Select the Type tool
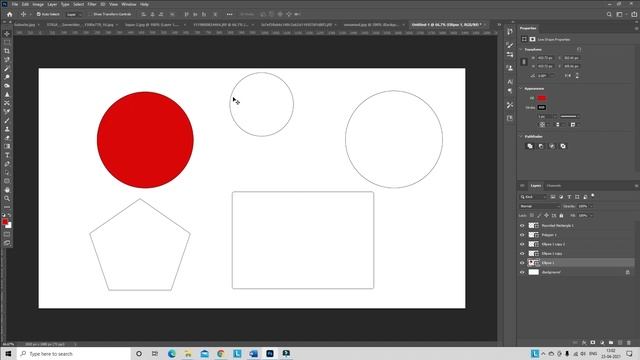Screen dimensions: 640x360 pyautogui.click(x=7, y=155)
